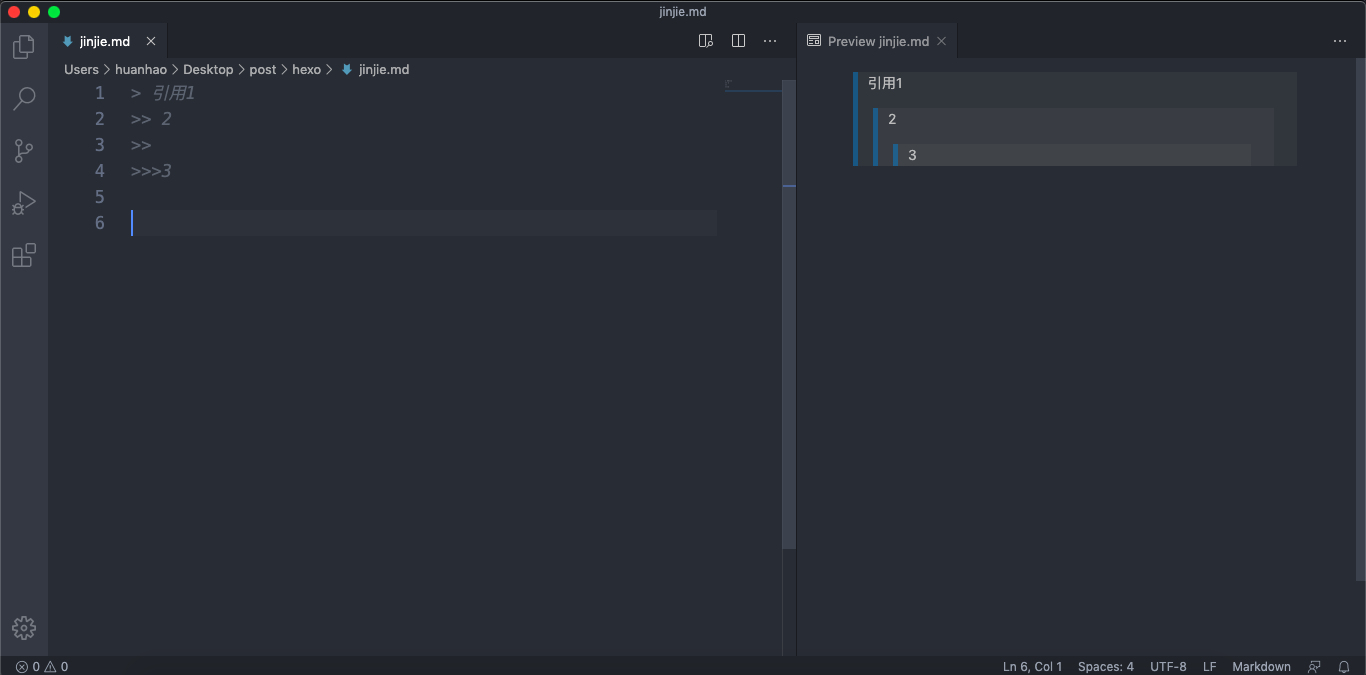Click line number 5 in the gutter

pyautogui.click(x=99, y=197)
